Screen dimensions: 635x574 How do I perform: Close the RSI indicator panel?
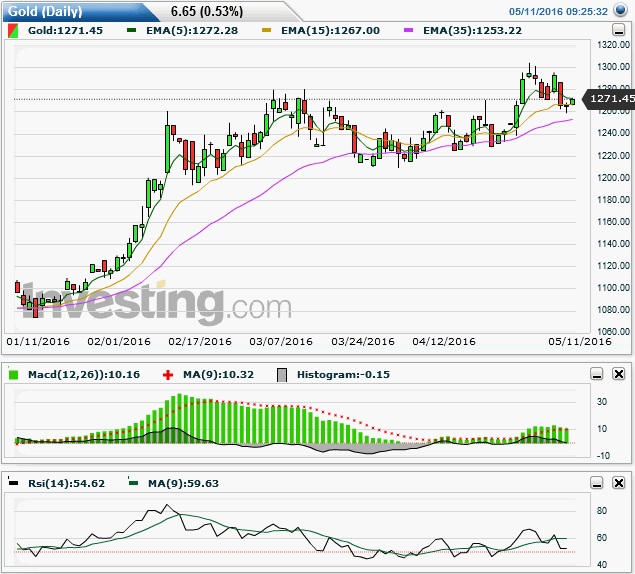pyautogui.click(x=619, y=483)
